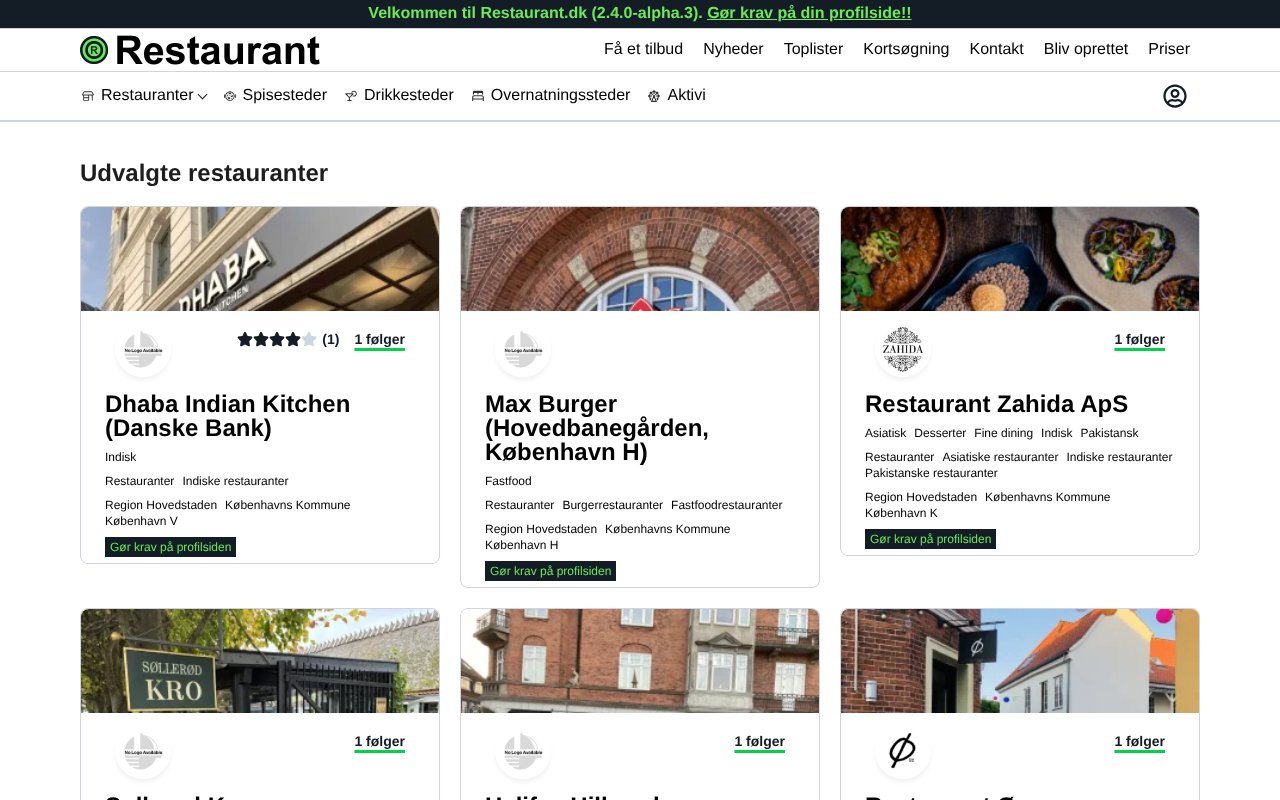Open the user profile account icon
This screenshot has height=800, width=1280.
1175,96
